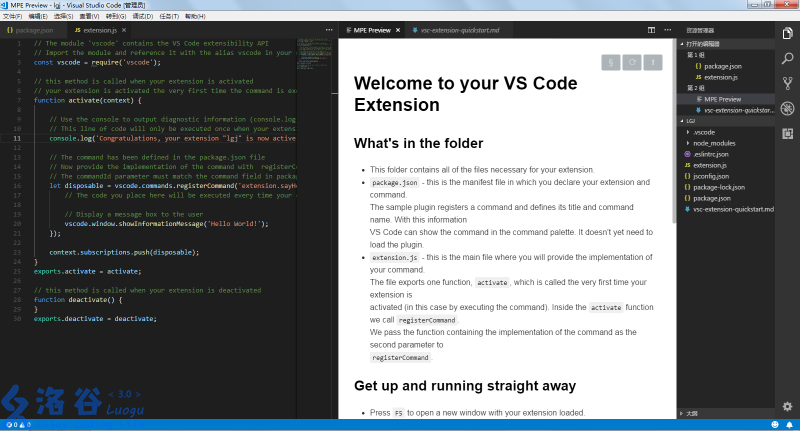Open the 文件(F) menu
800x431 pixels.
pos(13,16)
